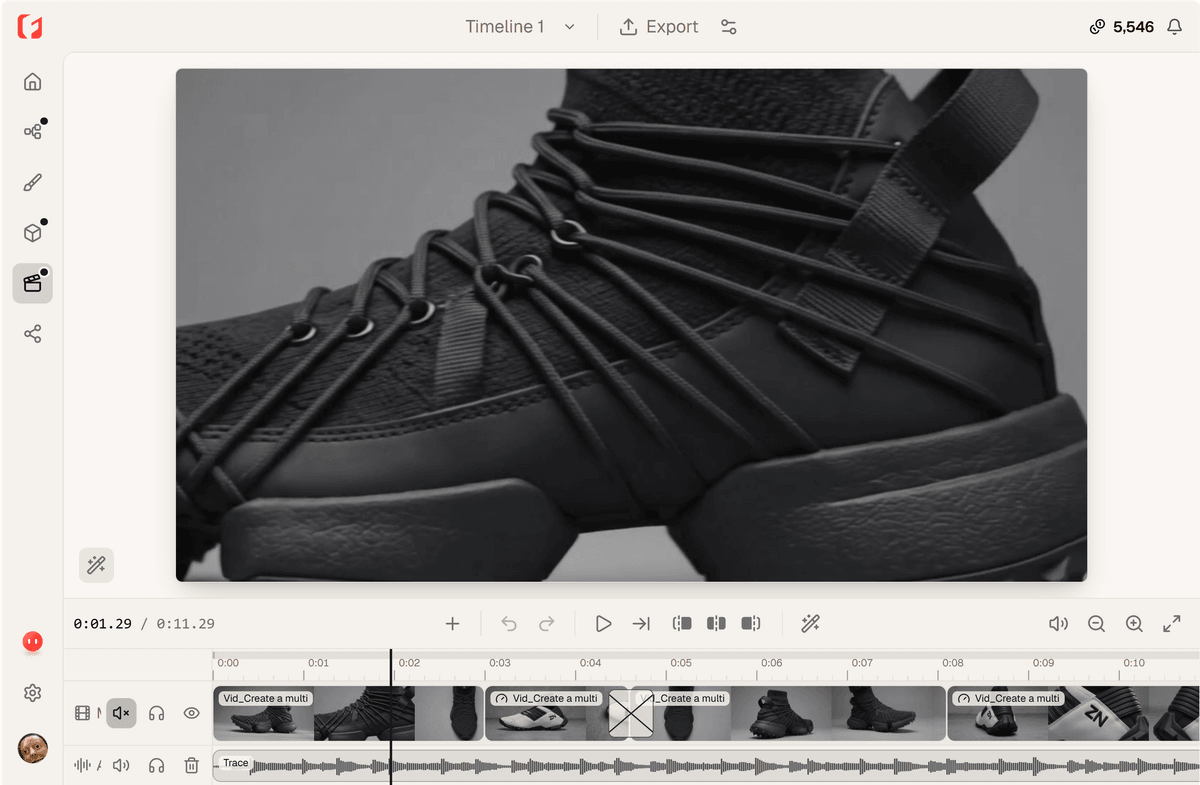Select the last clip starting near 0:08
1200x785 pixels.
point(1073,713)
